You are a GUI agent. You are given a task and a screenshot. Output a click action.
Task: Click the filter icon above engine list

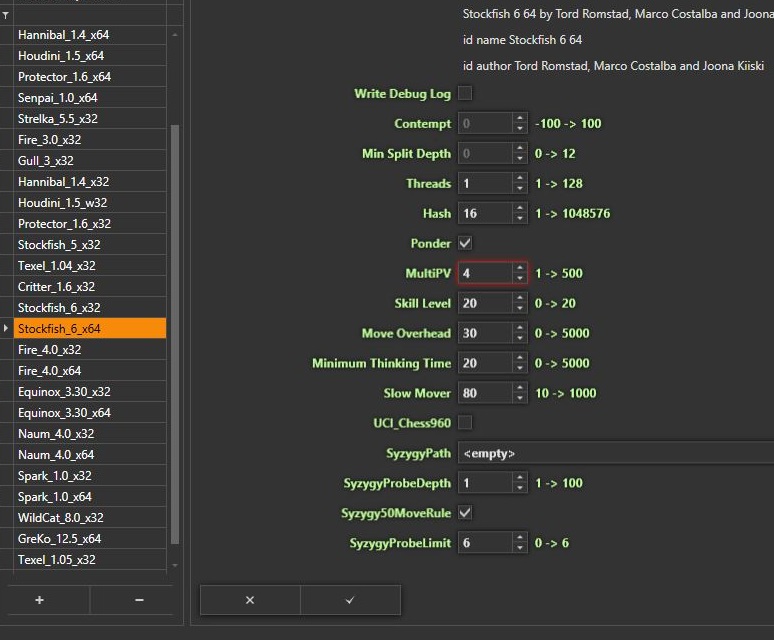(x=5, y=16)
